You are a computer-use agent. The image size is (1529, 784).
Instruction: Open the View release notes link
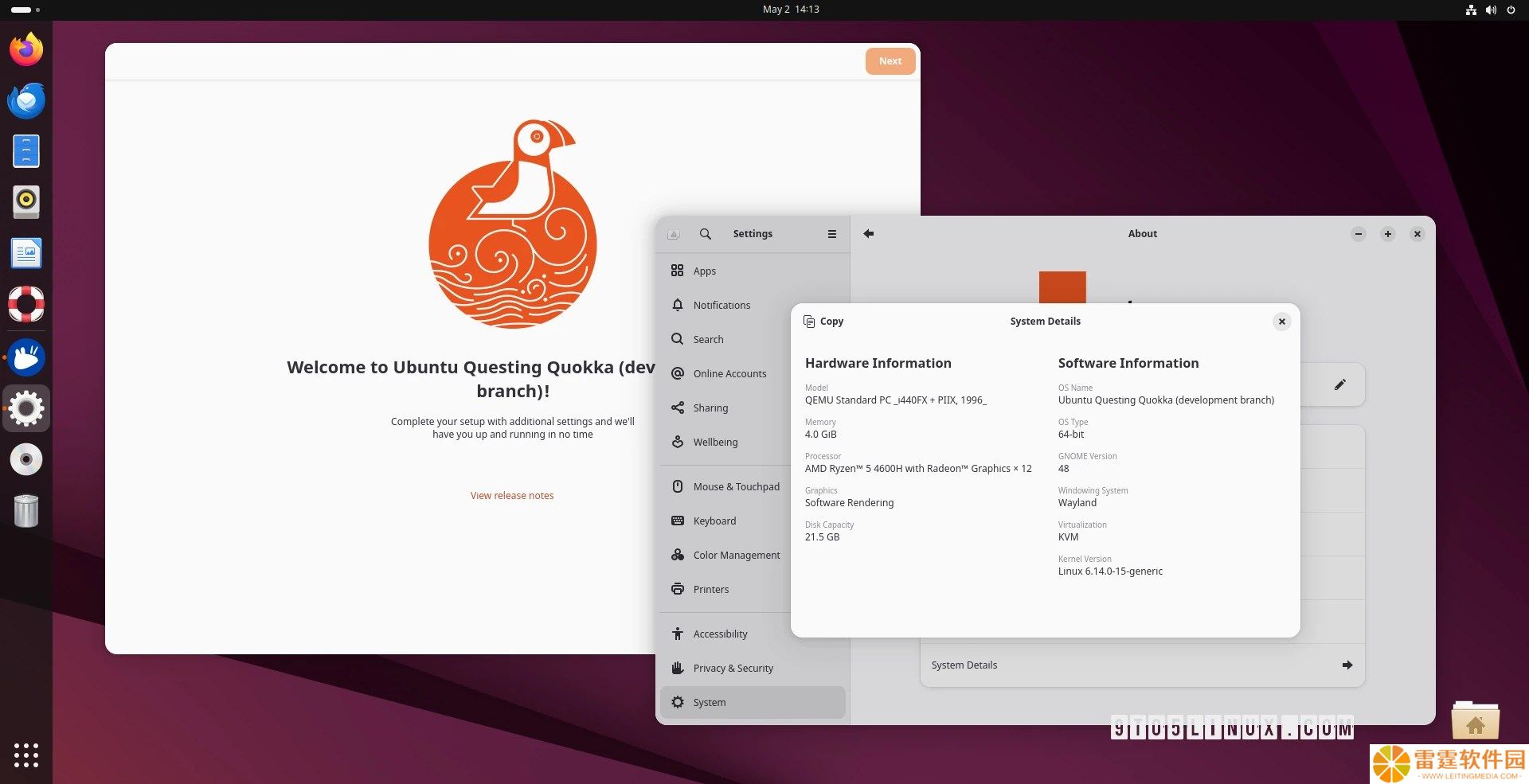point(512,495)
